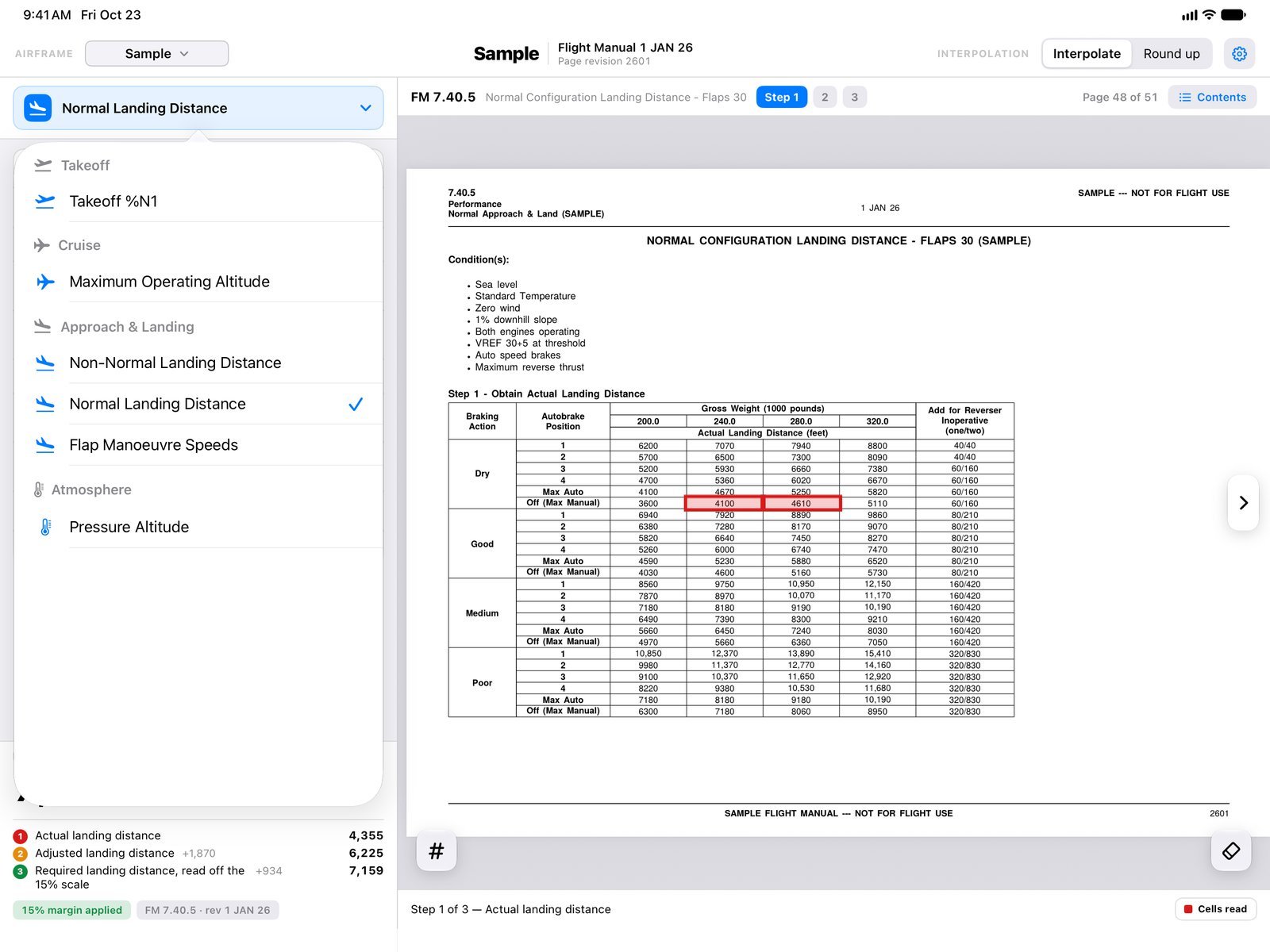This screenshot has width=1270, height=952.
Task: Open the settings gear icon
Action: point(1239,53)
